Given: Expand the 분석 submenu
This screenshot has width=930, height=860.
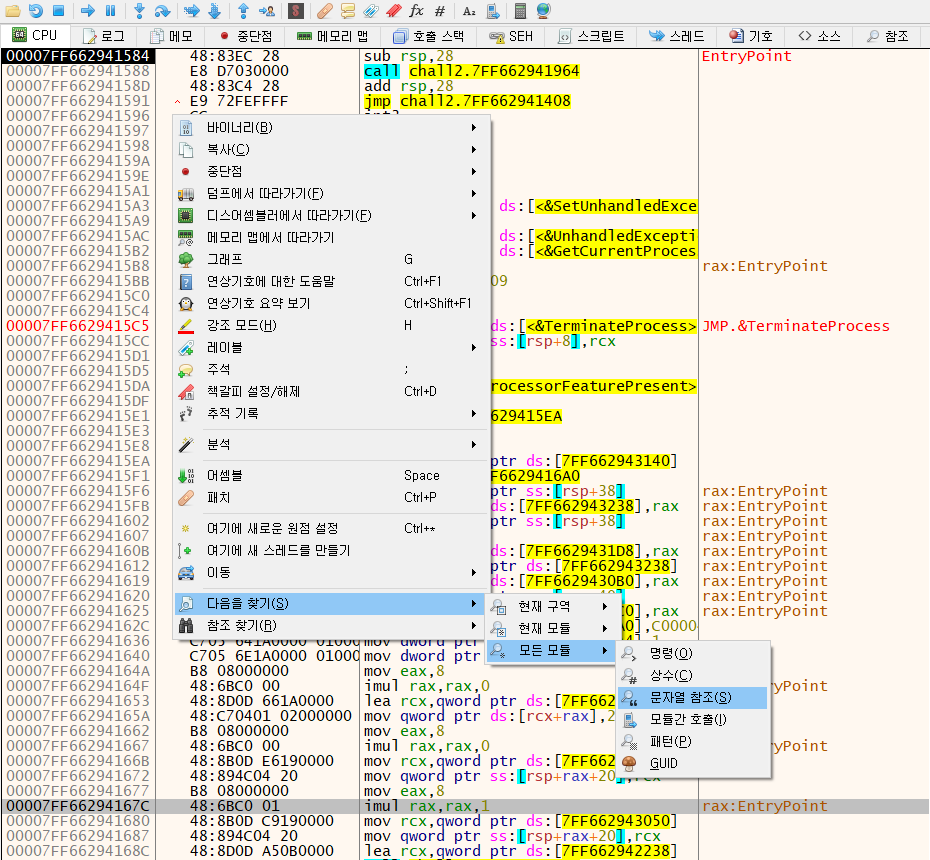Looking at the screenshot, I should pyautogui.click(x=332, y=444).
